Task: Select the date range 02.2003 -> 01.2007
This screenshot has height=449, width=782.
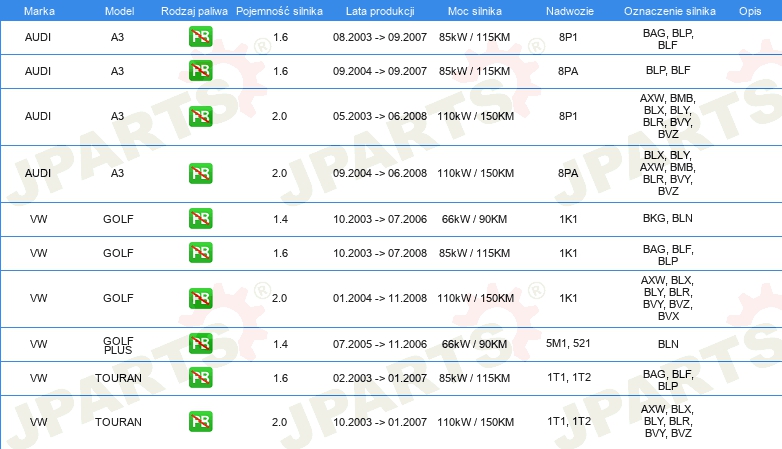Action: pos(380,378)
